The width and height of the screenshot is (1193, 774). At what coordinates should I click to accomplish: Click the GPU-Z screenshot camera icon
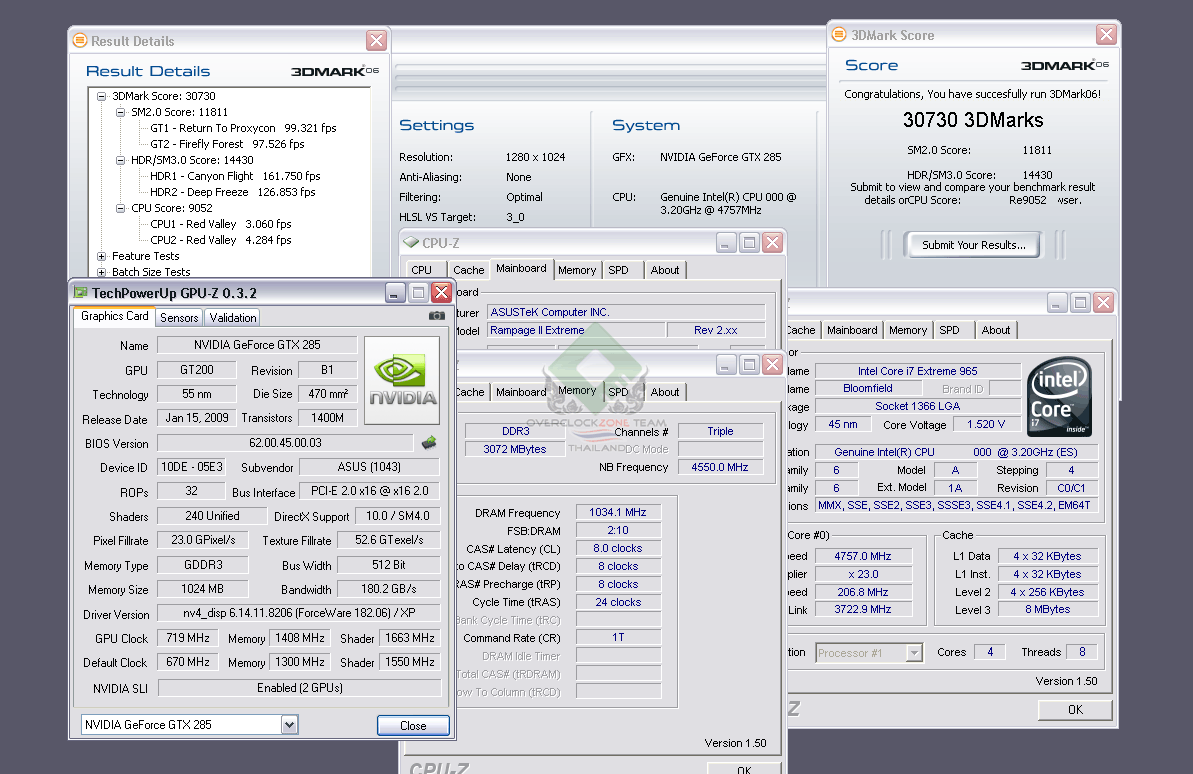[x=437, y=316]
